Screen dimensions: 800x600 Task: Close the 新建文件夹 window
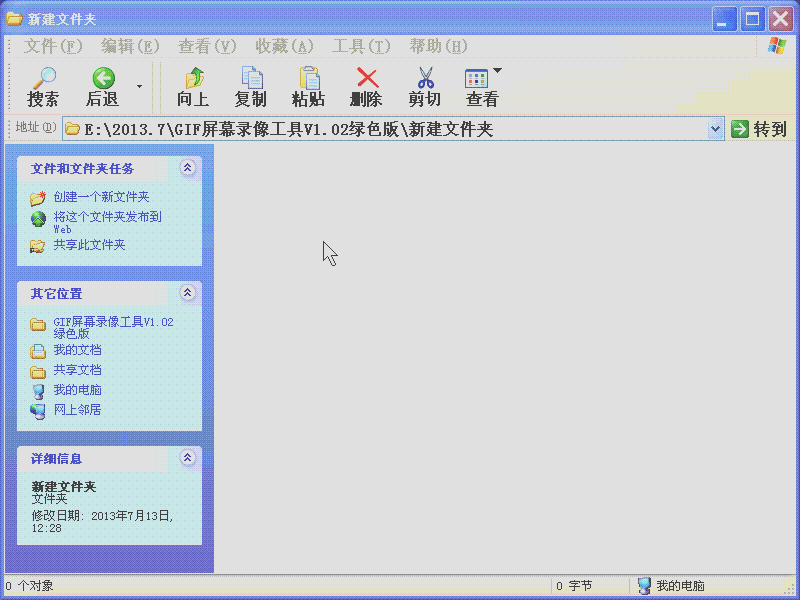tap(781, 19)
